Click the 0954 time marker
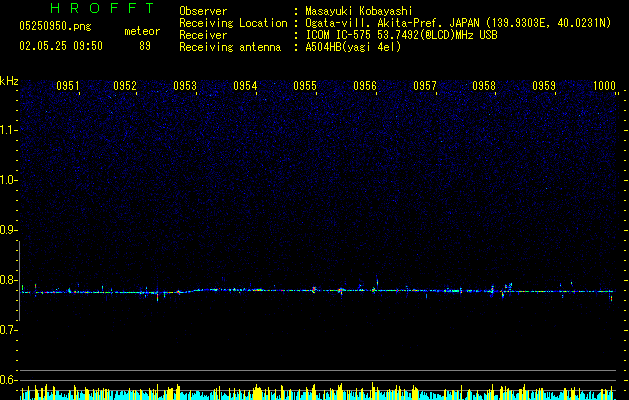629x400 pixels. 245,86
